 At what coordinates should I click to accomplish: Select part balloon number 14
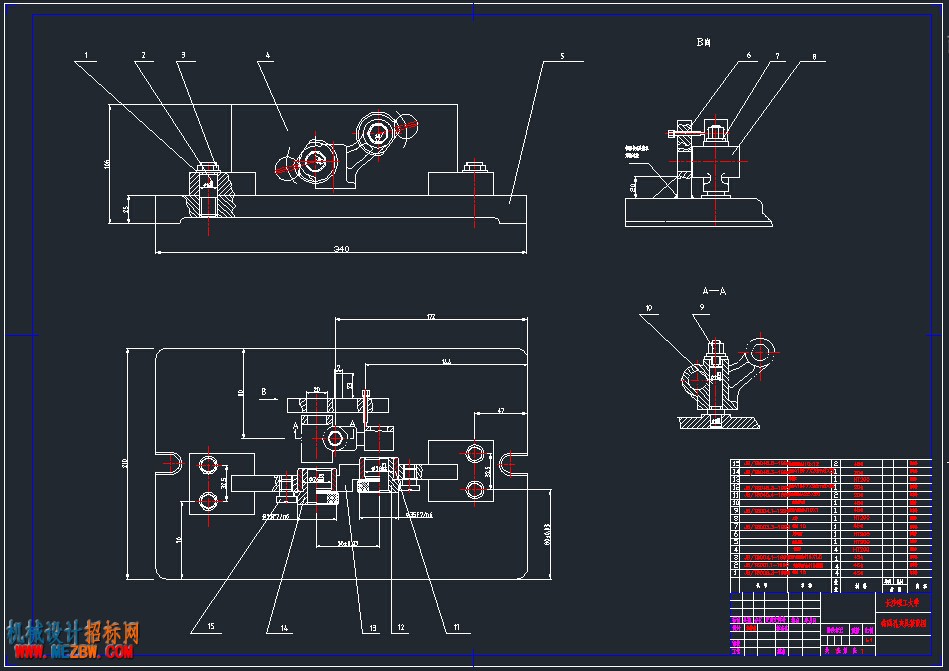click(284, 628)
